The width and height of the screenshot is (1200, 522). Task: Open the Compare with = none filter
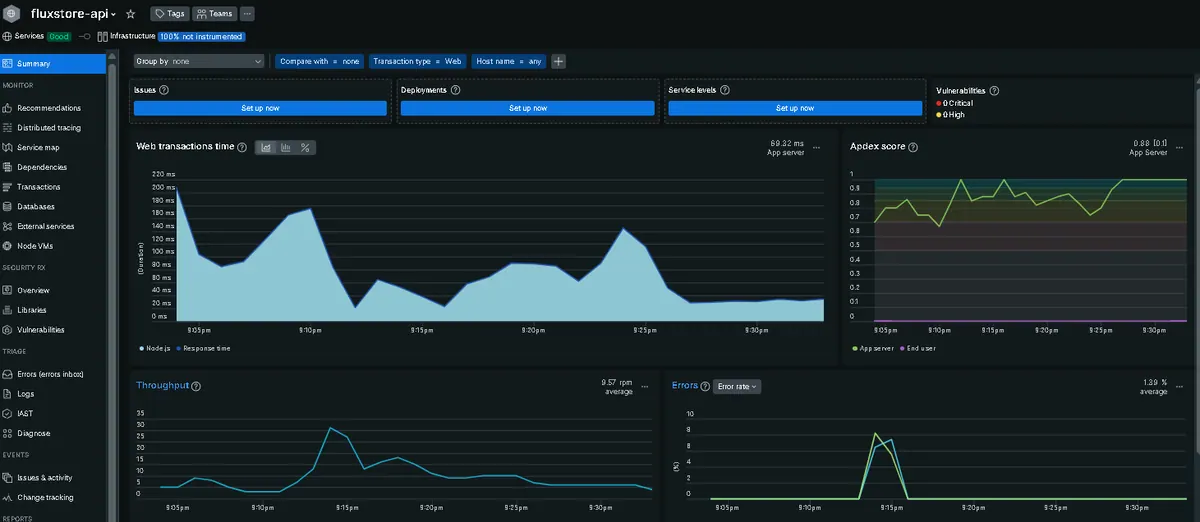point(320,61)
